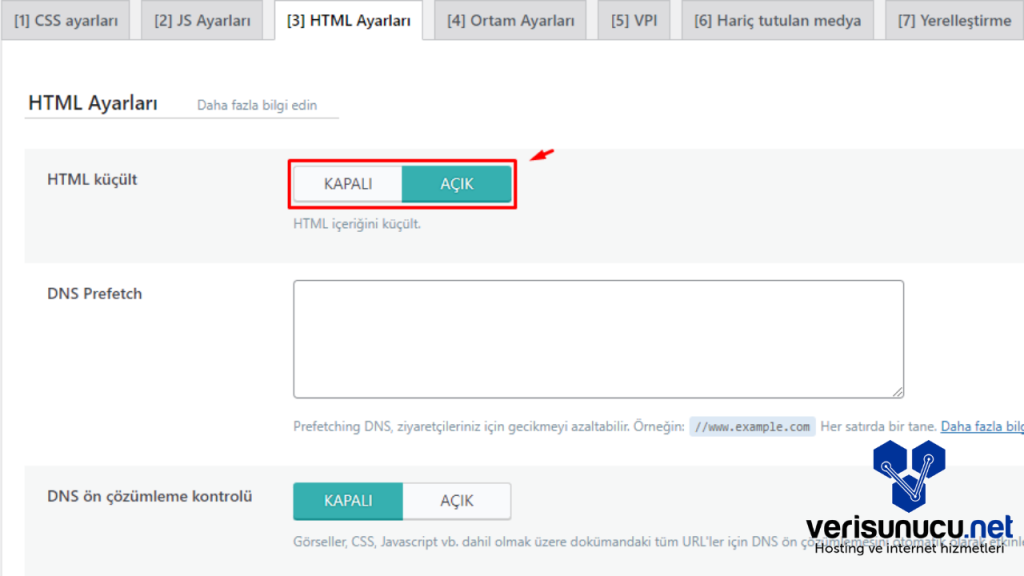Switch to the [2] JS Ayarları tab

click(x=202, y=20)
